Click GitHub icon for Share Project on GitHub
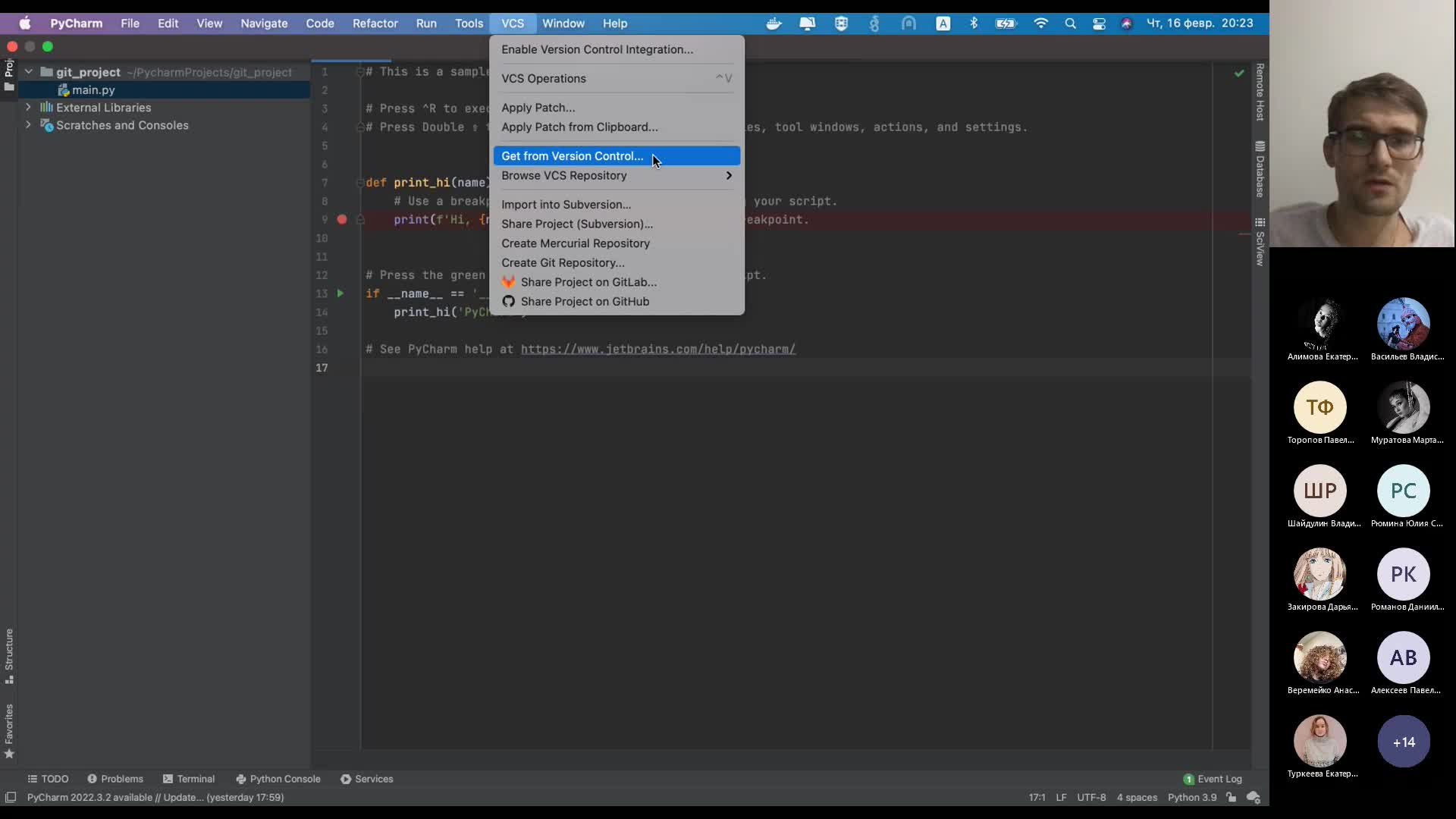 (508, 301)
